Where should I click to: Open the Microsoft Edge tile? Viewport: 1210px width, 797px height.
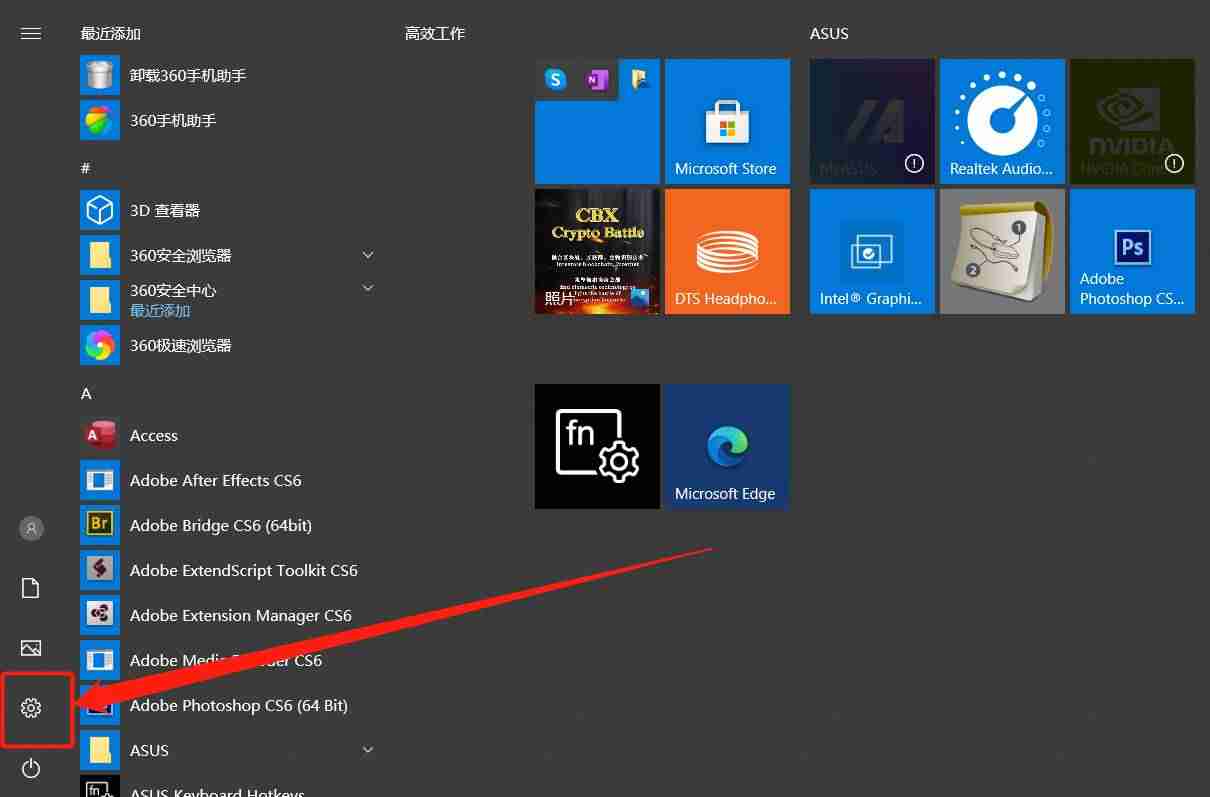727,447
